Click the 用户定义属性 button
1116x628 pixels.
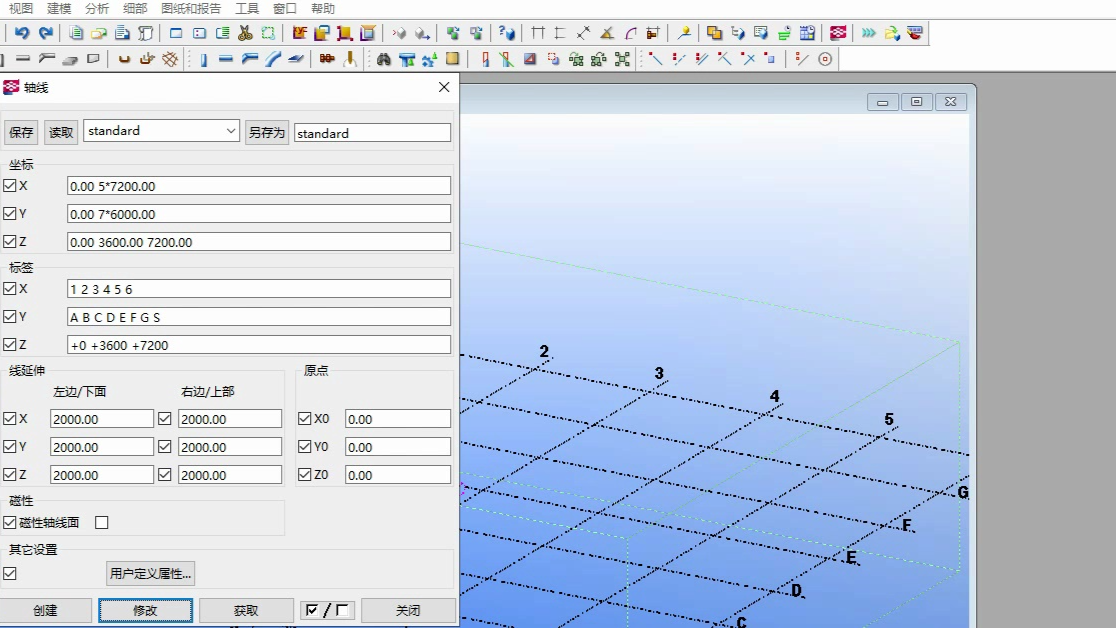[150, 573]
